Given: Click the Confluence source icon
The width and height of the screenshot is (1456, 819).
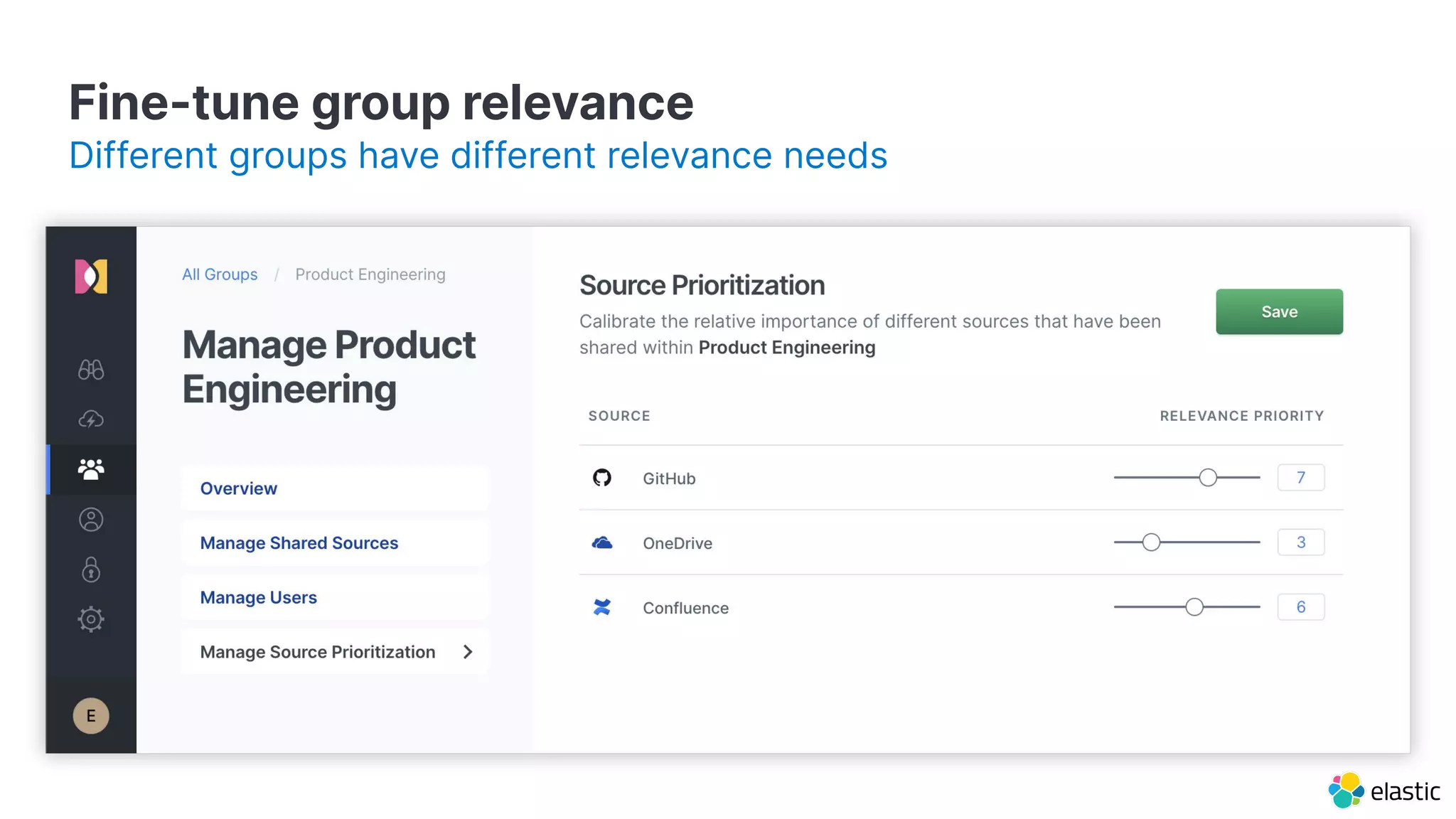Looking at the screenshot, I should (602, 607).
